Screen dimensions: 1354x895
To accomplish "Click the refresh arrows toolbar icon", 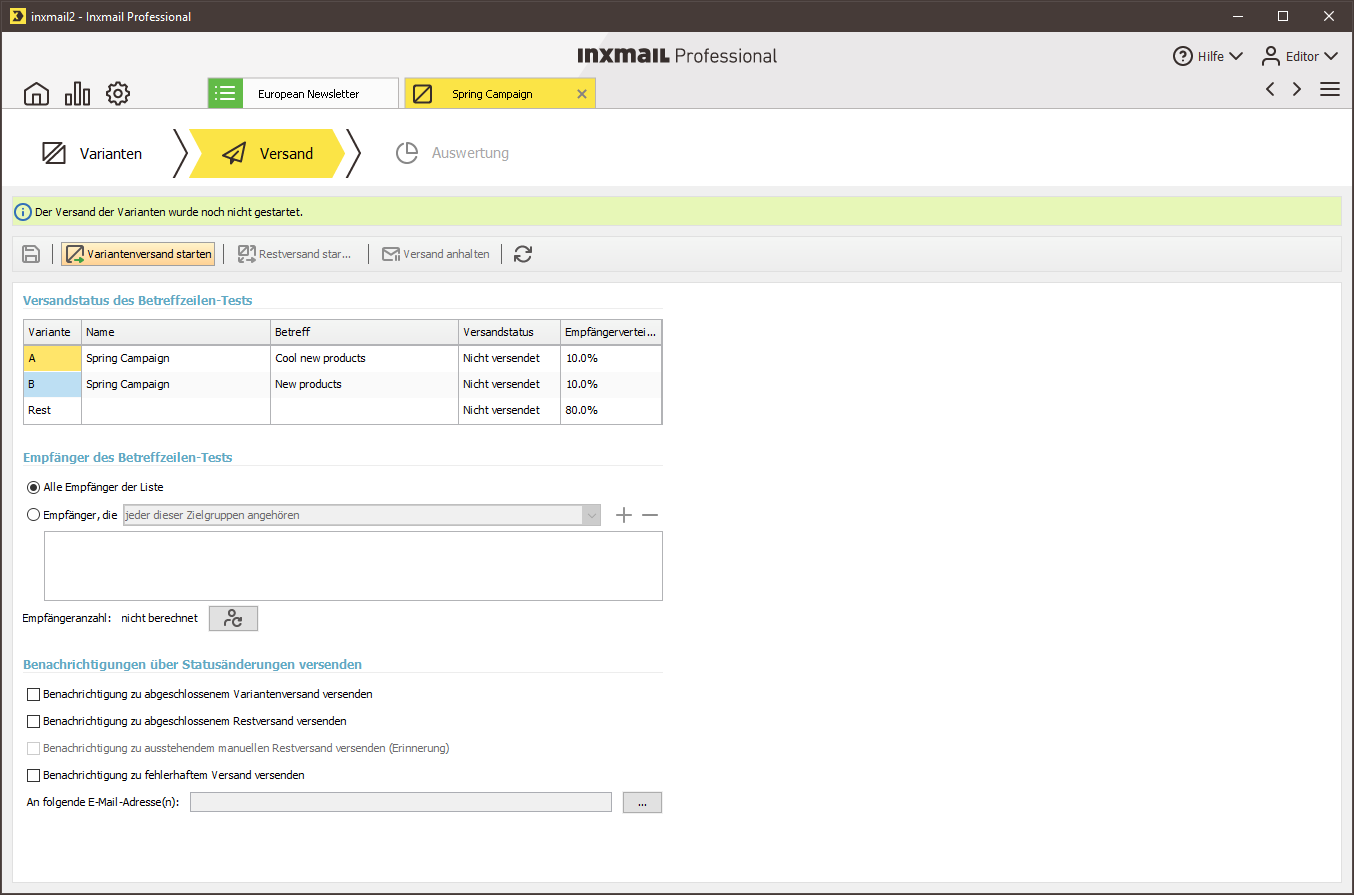I will [523, 254].
